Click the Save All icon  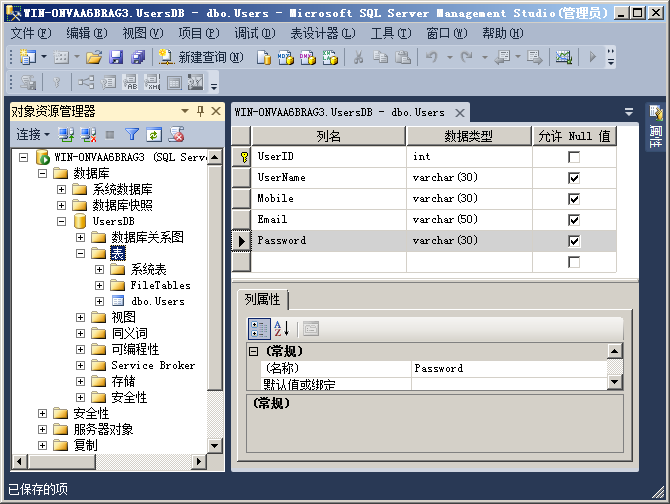pyautogui.click(x=138, y=57)
